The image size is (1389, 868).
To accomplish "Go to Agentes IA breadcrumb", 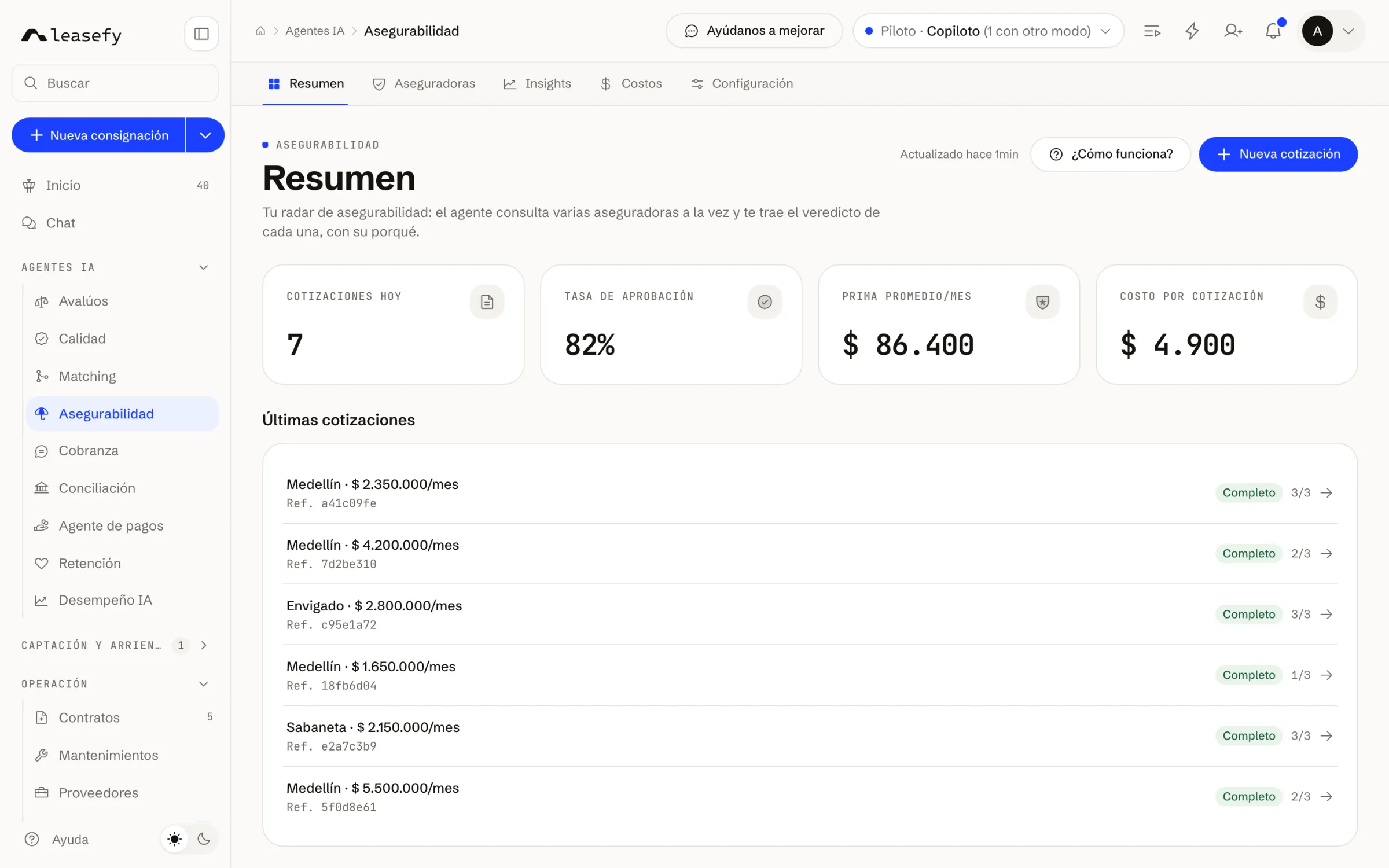I will pos(315,31).
